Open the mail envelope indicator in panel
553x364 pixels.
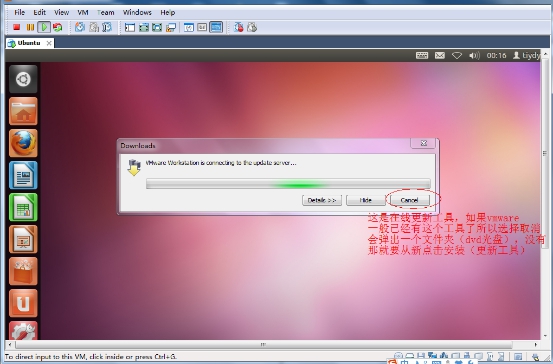point(439,55)
